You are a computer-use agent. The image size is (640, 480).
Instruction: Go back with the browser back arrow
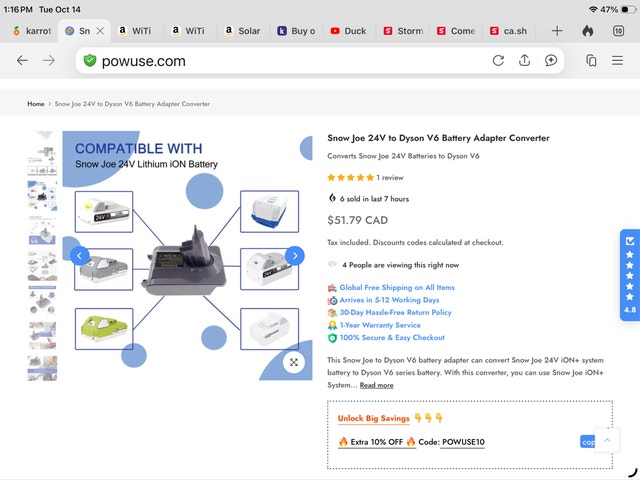coord(22,61)
